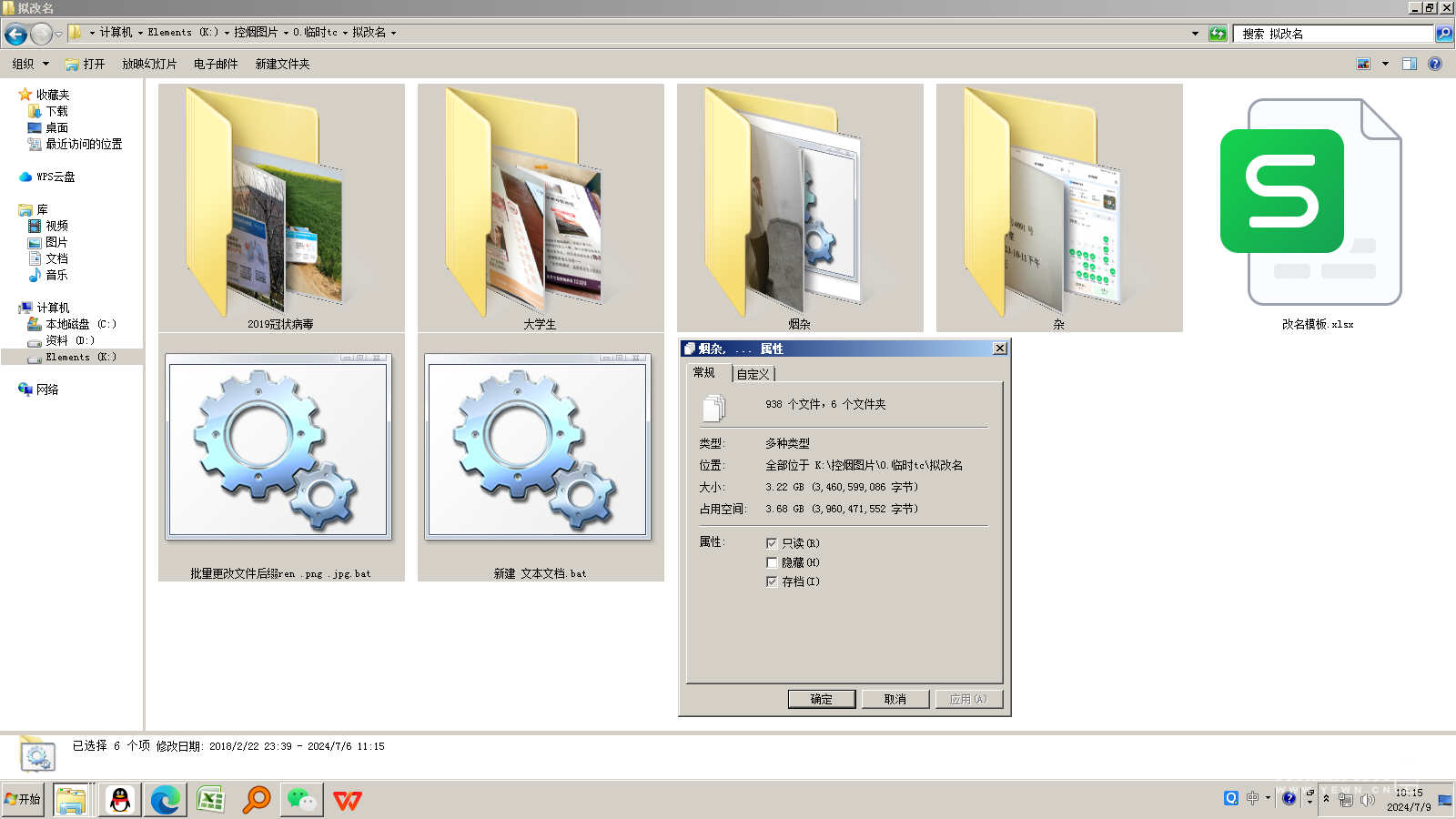
Task: Click the 取消 button
Action: pyautogui.click(x=895, y=699)
